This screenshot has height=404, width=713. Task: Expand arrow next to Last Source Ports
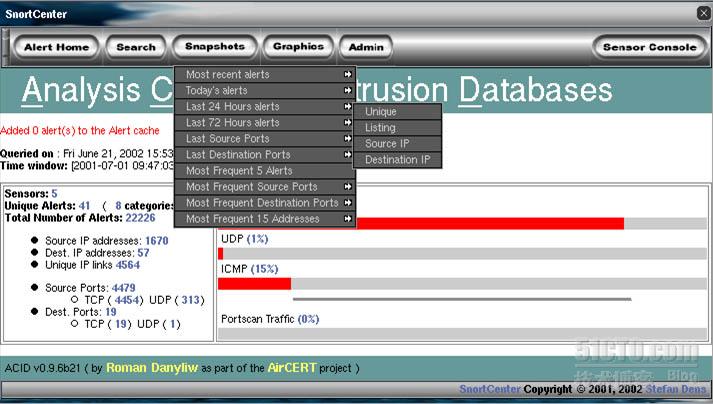pos(347,138)
